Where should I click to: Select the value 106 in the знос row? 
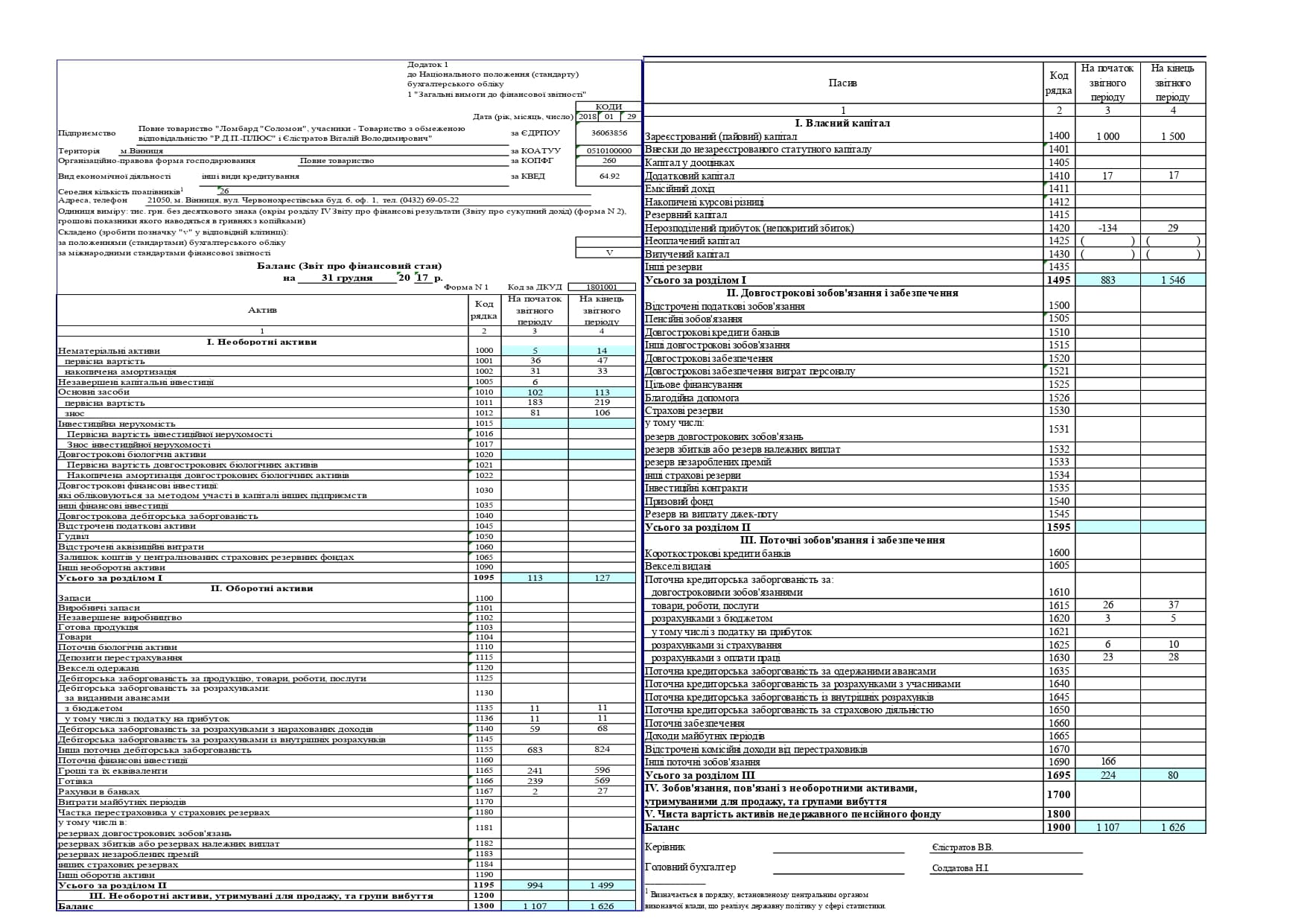pos(602,413)
